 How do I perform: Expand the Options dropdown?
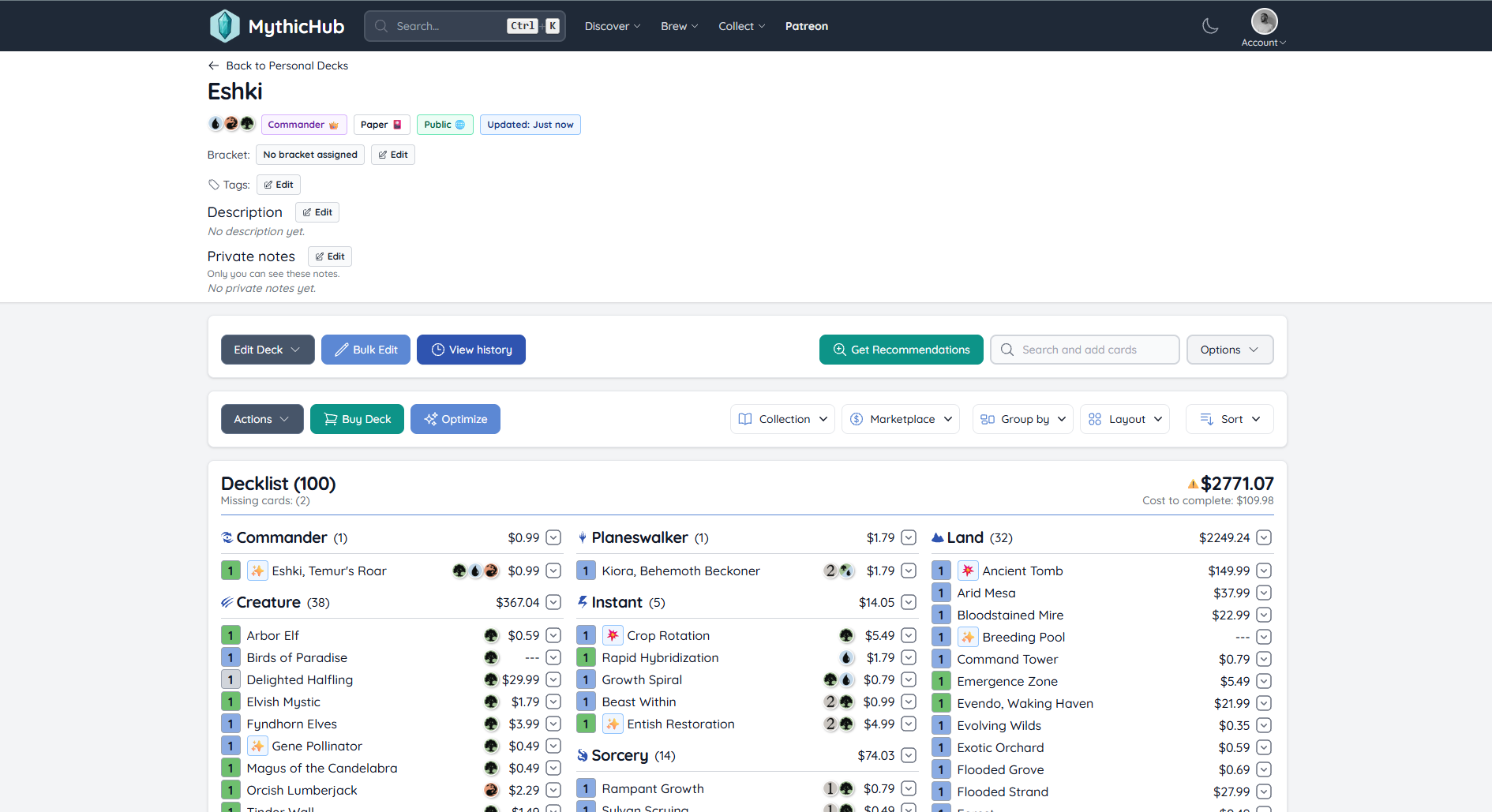tap(1229, 350)
